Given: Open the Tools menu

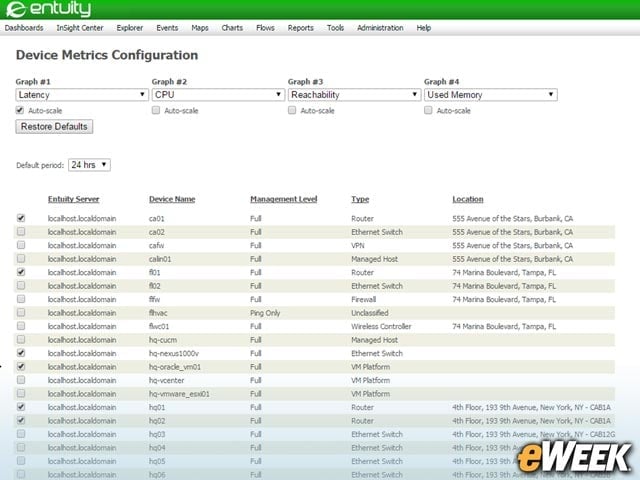Looking at the screenshot, I should coord(335,28).
